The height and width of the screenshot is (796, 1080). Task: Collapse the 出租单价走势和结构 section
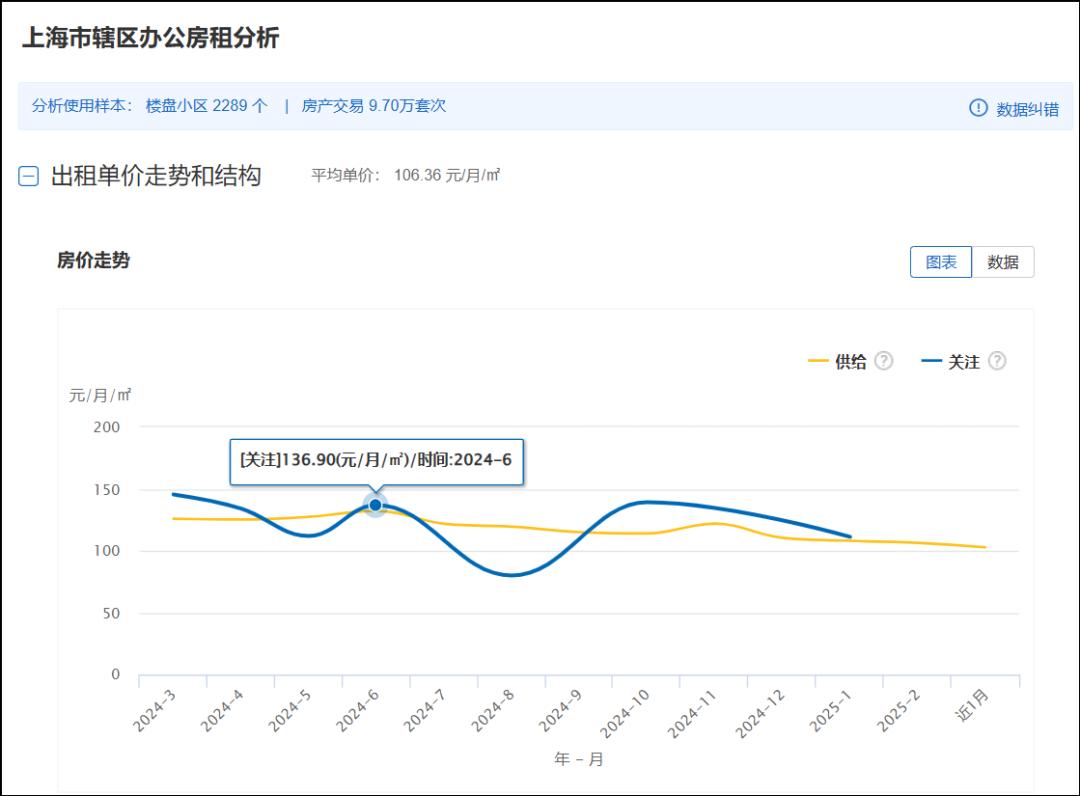coord(28,176)
